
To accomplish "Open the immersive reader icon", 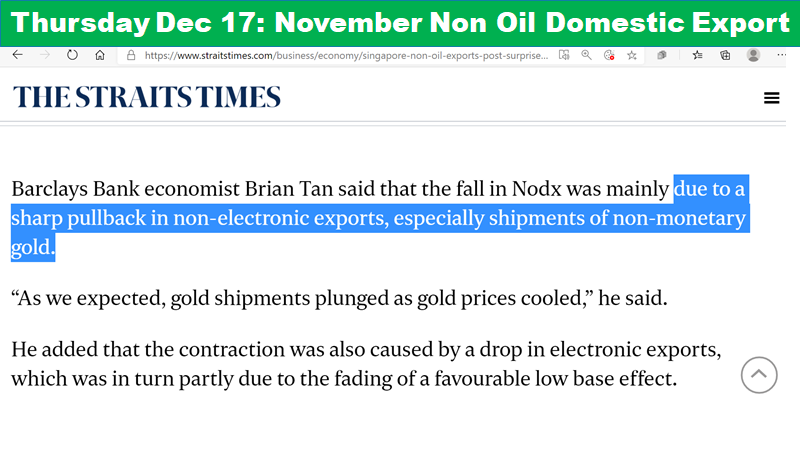I will click(564, 55).
